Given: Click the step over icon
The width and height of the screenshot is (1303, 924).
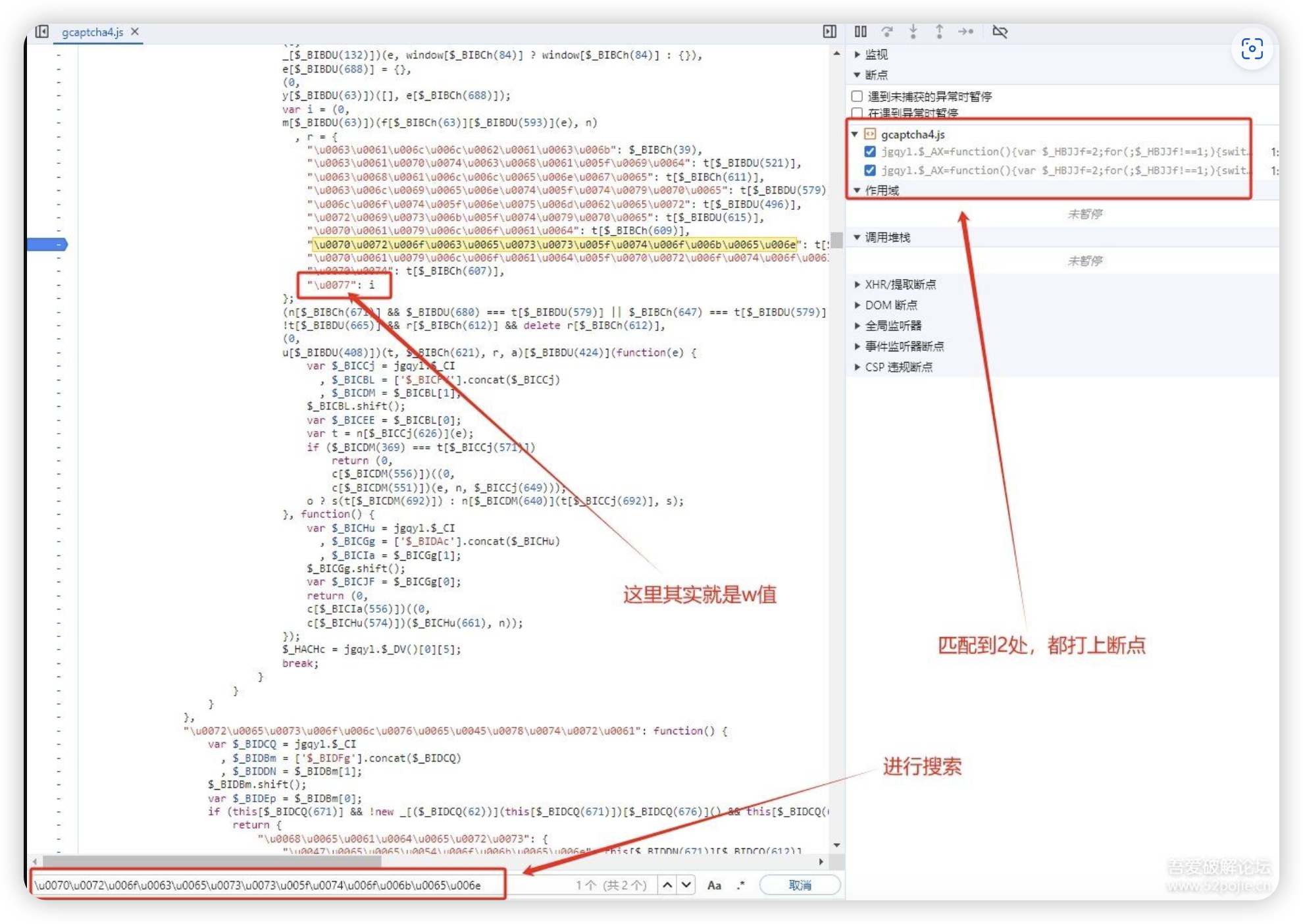Looking at the screenshot, I should click(887, 32).
